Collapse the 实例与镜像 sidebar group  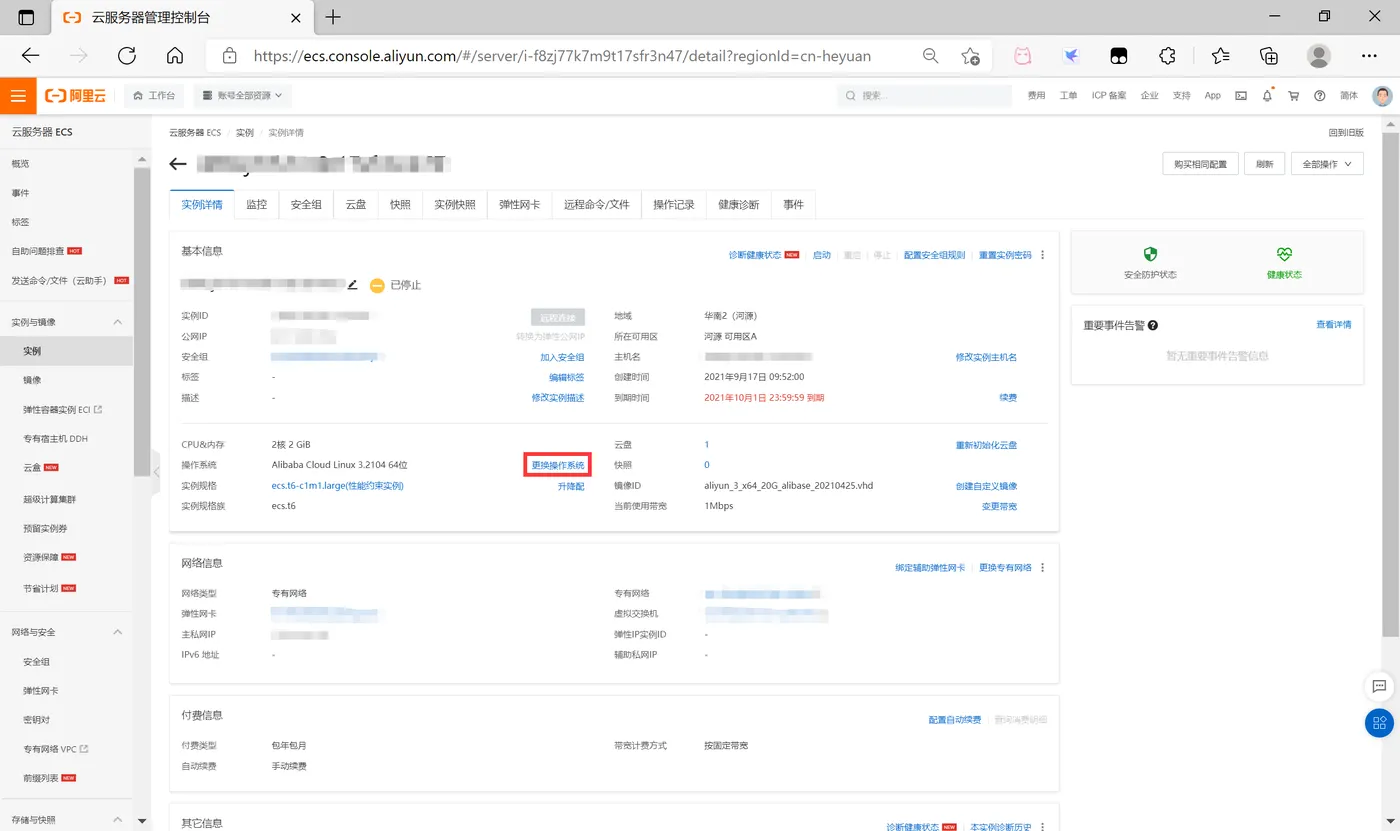117,322
